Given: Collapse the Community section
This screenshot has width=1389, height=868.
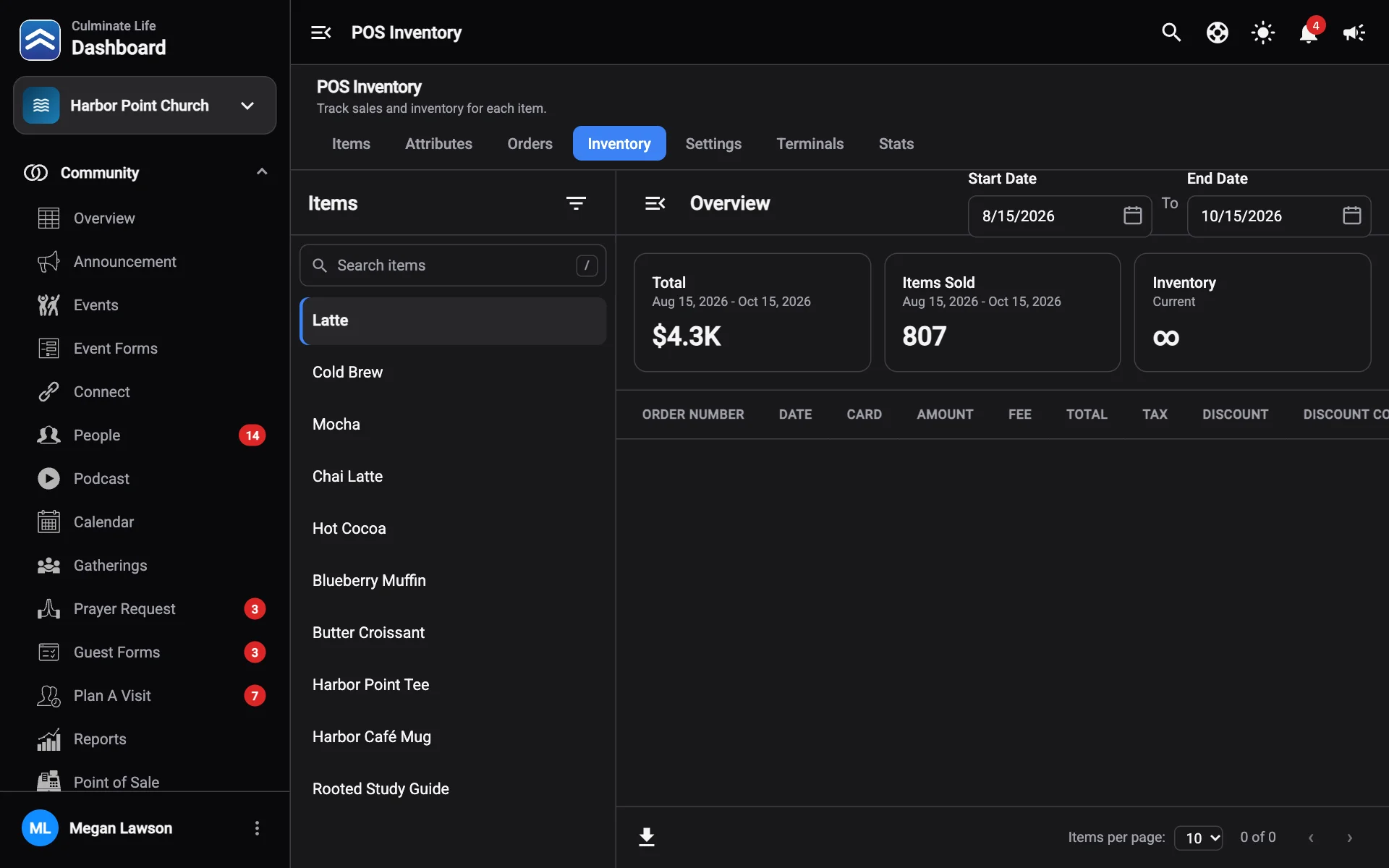Looking at the screenshot, I should 262,172.
